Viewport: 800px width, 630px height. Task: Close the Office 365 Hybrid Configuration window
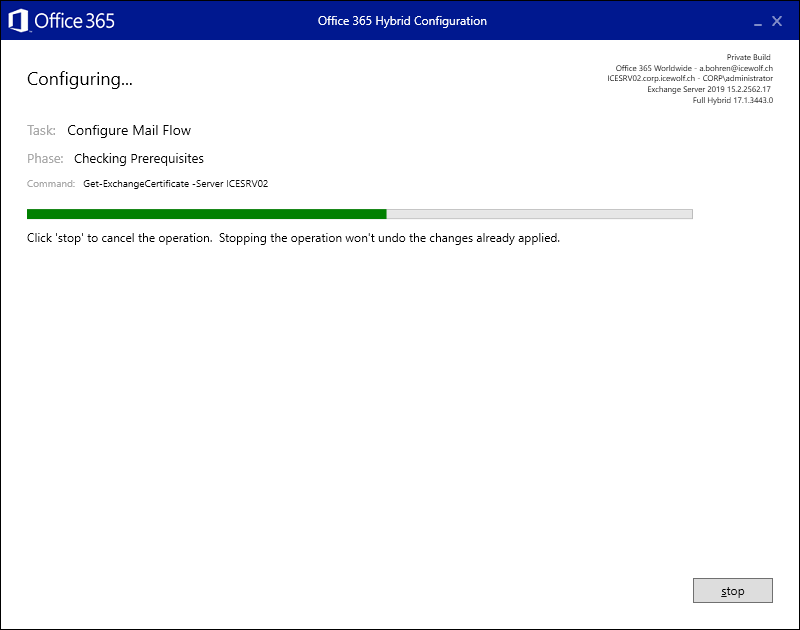coord(777,21)
